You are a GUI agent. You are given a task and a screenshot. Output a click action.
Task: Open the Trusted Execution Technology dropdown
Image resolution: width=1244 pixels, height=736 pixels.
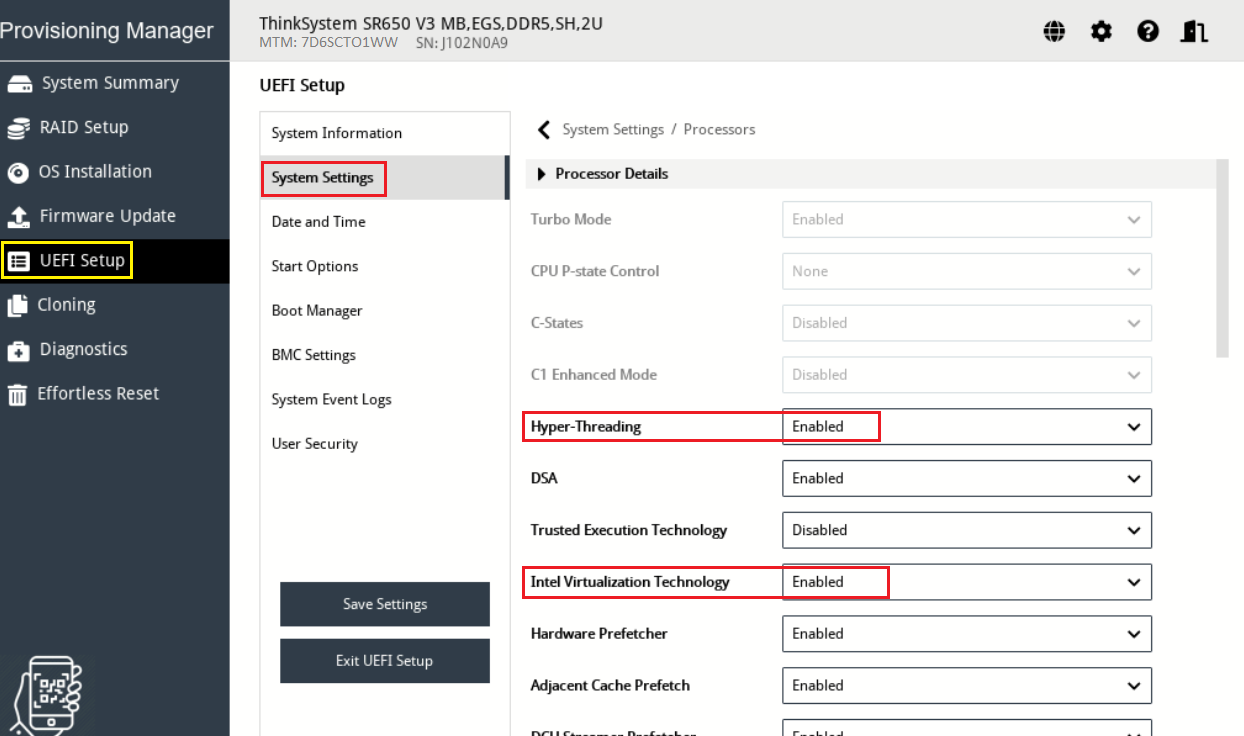(966, 530)
